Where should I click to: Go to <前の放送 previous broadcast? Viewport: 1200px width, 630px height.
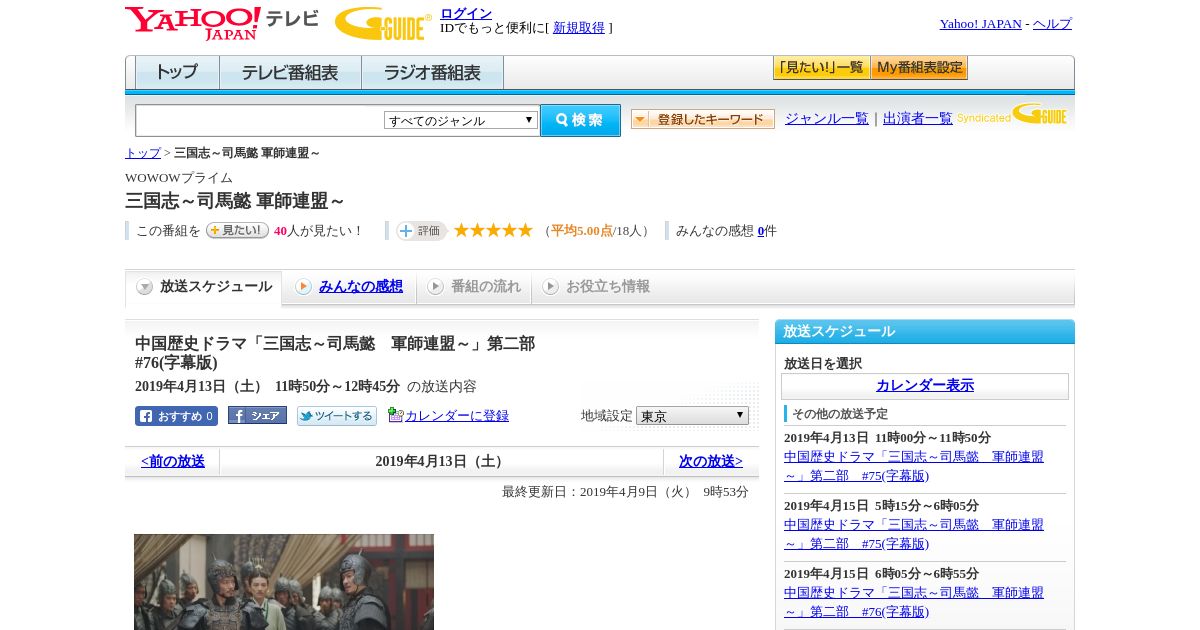coord(173,461)
